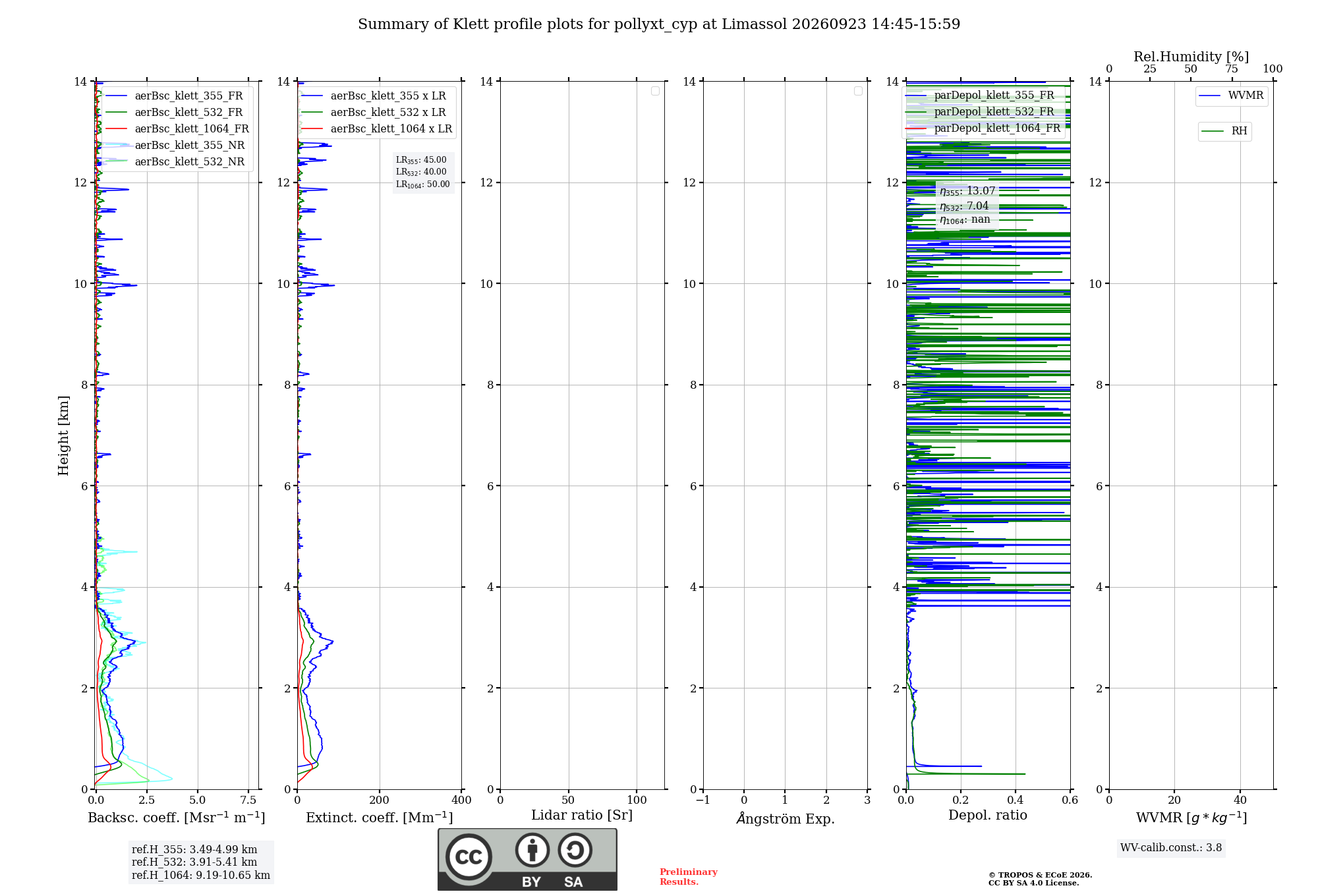The height and width of the screenshot is (896, 1318).
Task: Click the 'Lidar ratio [Sr]' x-axis label
Action: pos(582,816)
